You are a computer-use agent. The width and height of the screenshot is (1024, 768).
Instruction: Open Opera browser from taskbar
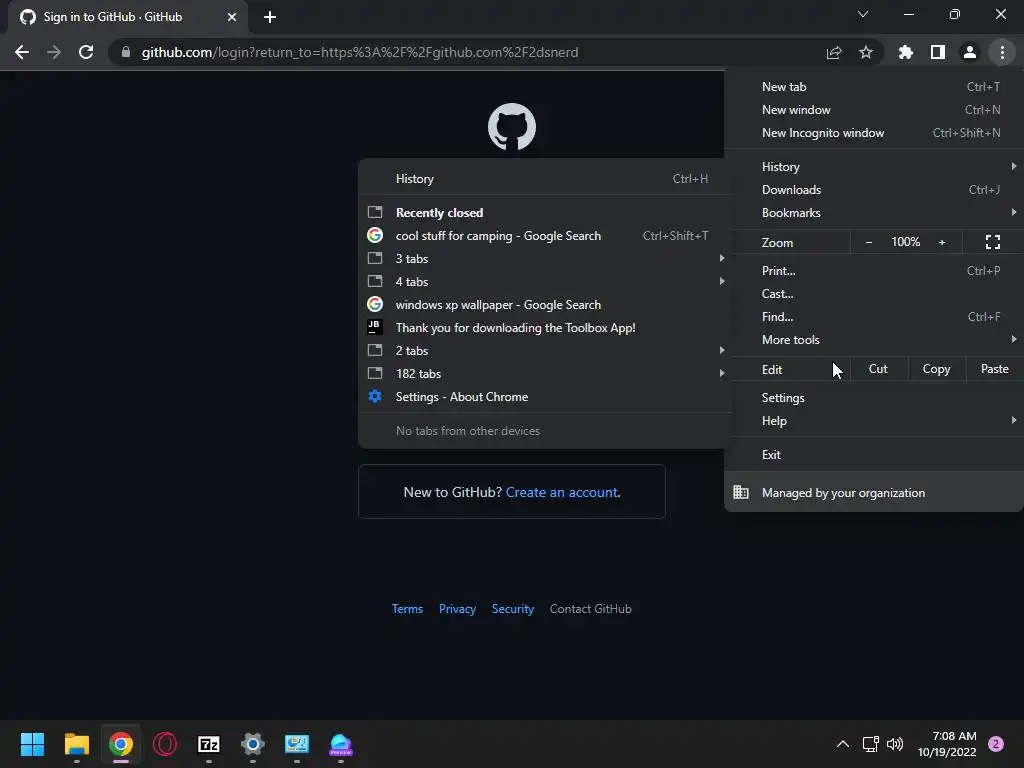[x=165, y=744]
